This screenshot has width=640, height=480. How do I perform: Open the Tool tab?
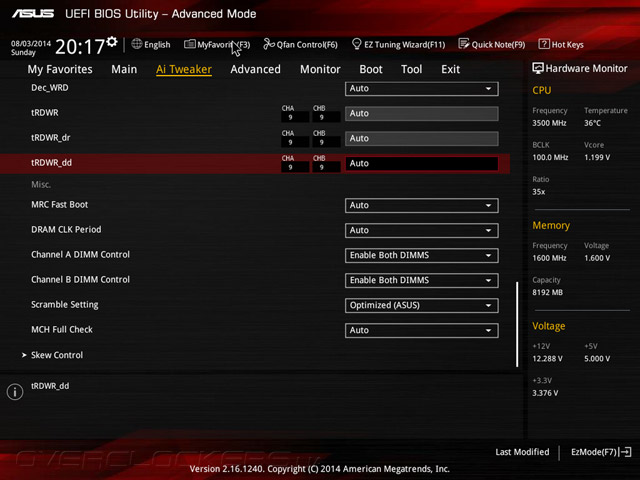click(411, 69)
